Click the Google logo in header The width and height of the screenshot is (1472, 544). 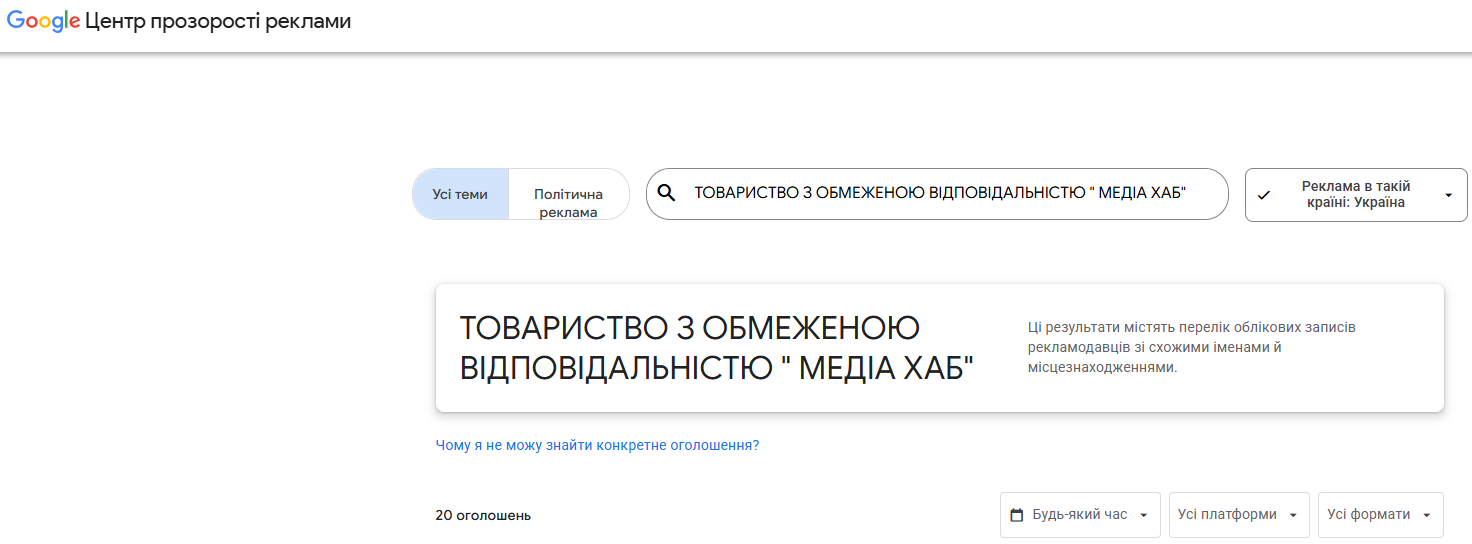click(43, 21)
